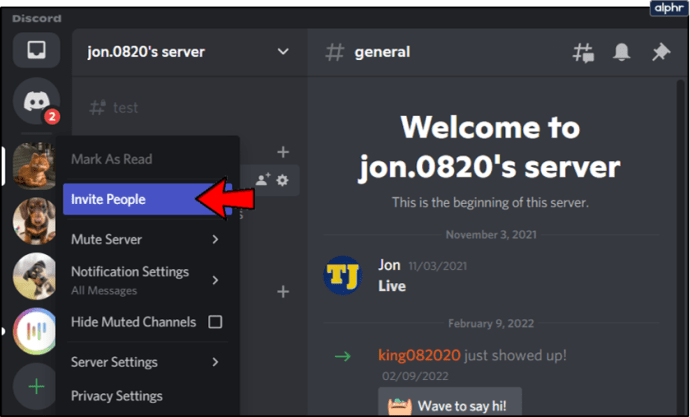Open the Threads icon in channel header
The width and height of the screenshot is (690, 417).
tap(583, 53)
